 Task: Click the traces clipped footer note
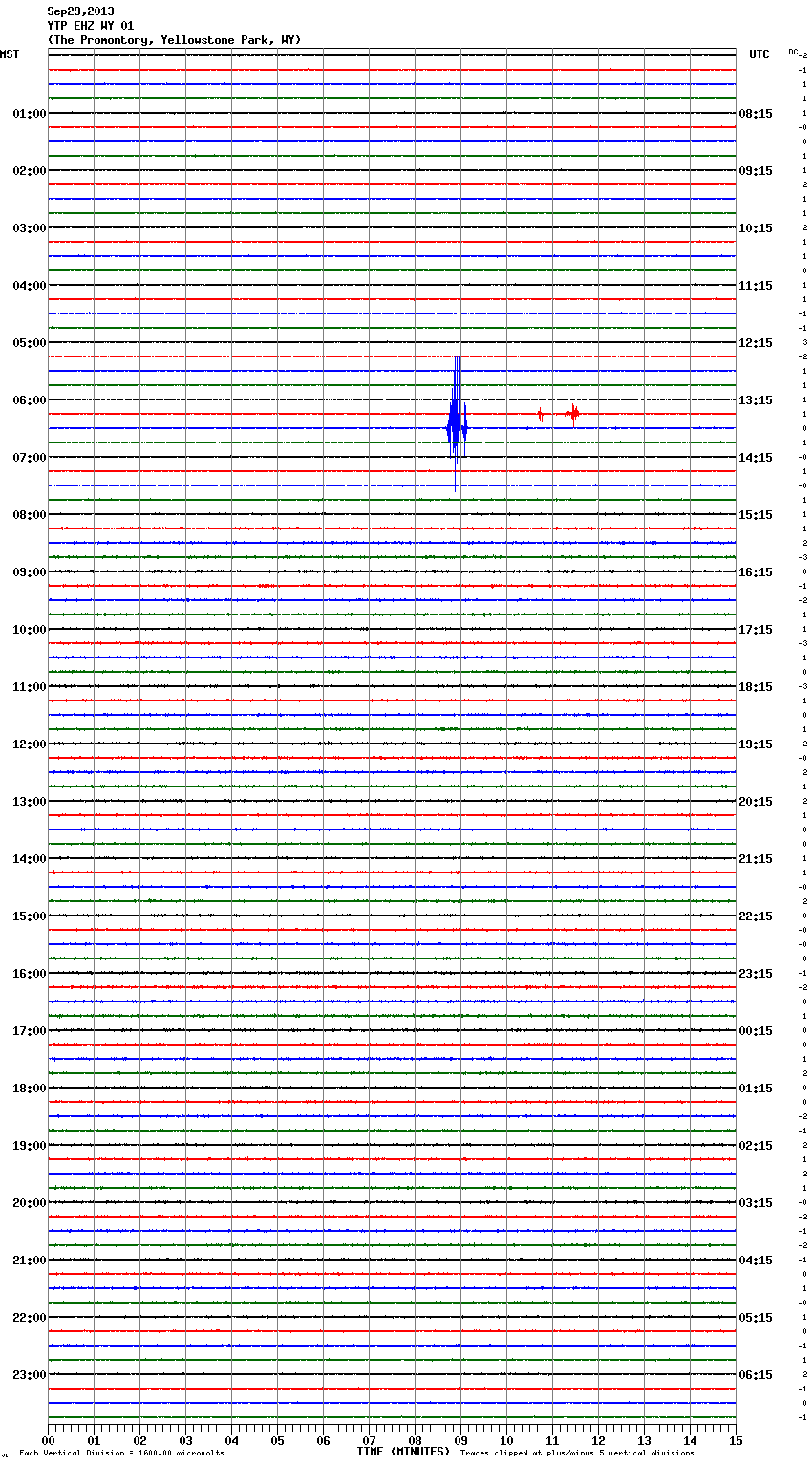[577, 1454]
